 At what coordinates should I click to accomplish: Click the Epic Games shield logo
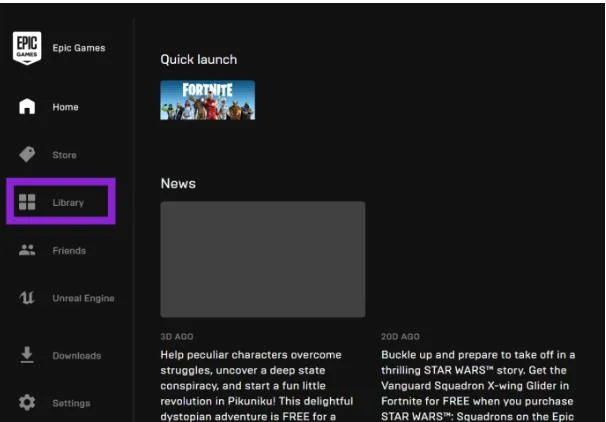click(27, 48)
